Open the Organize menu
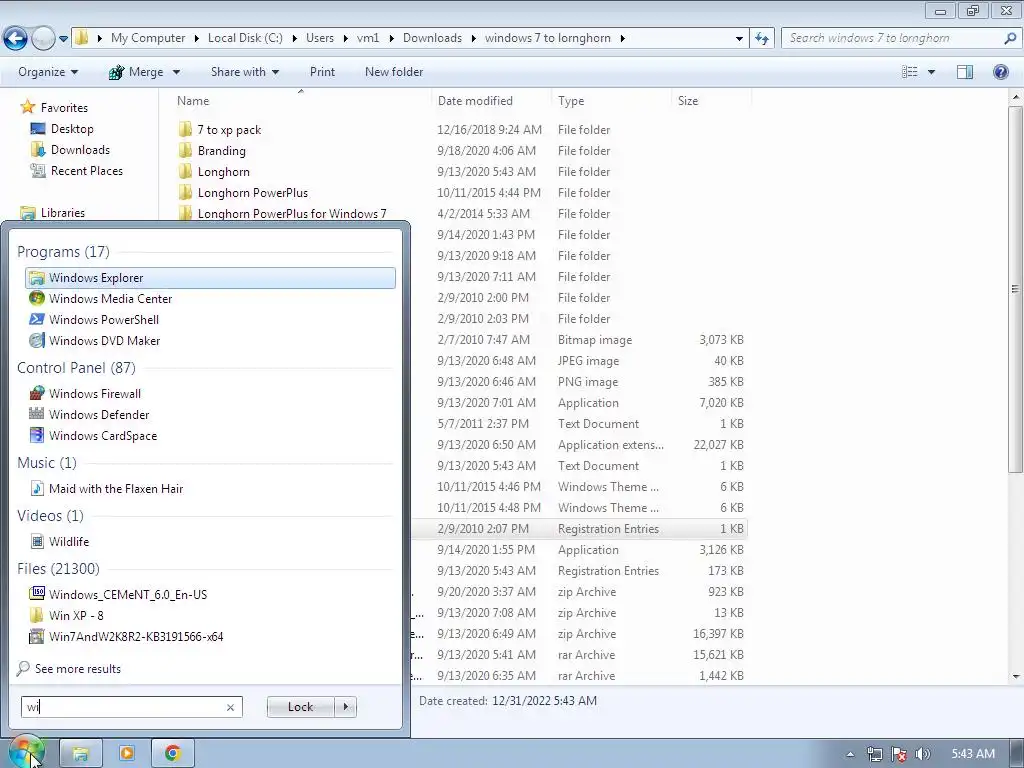Image resolution: width=1024 pixels, height=768 pixels. point(48,72)
